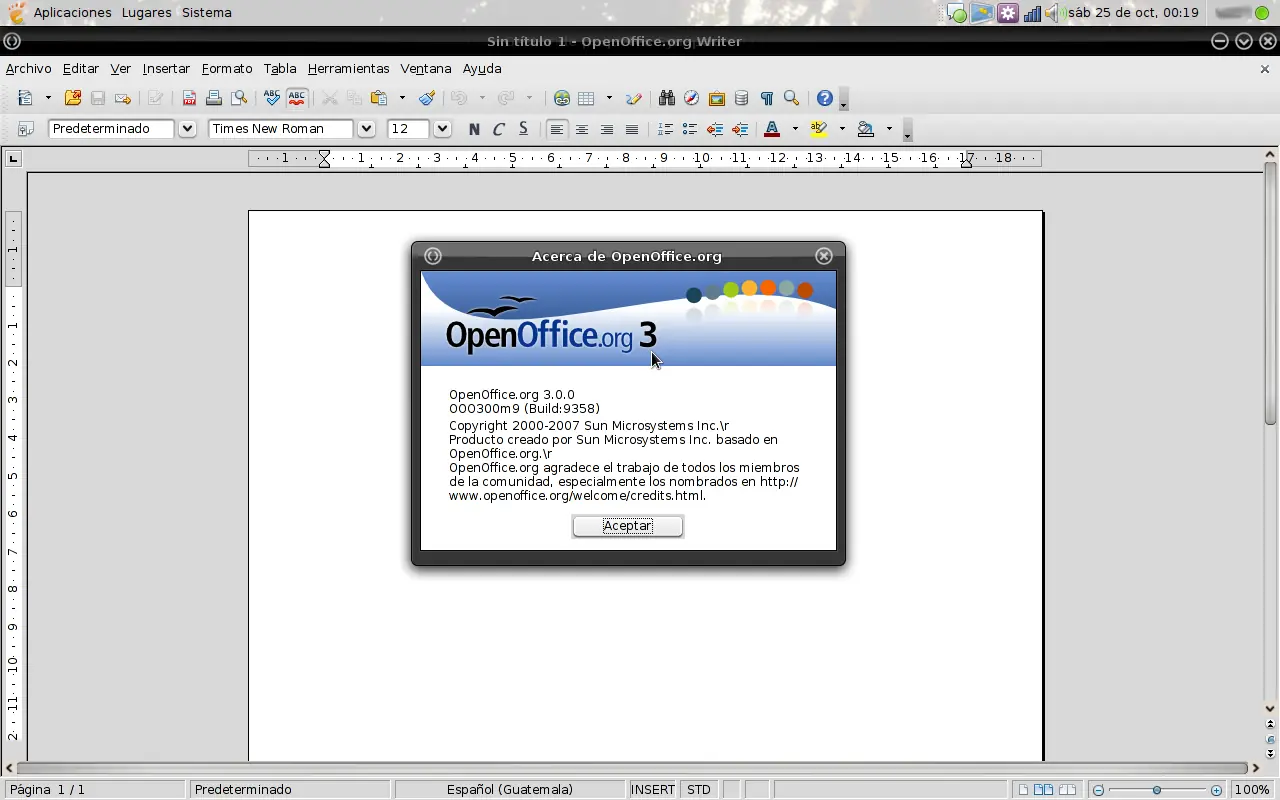Open the Data Sources icon

pos(742,98)
